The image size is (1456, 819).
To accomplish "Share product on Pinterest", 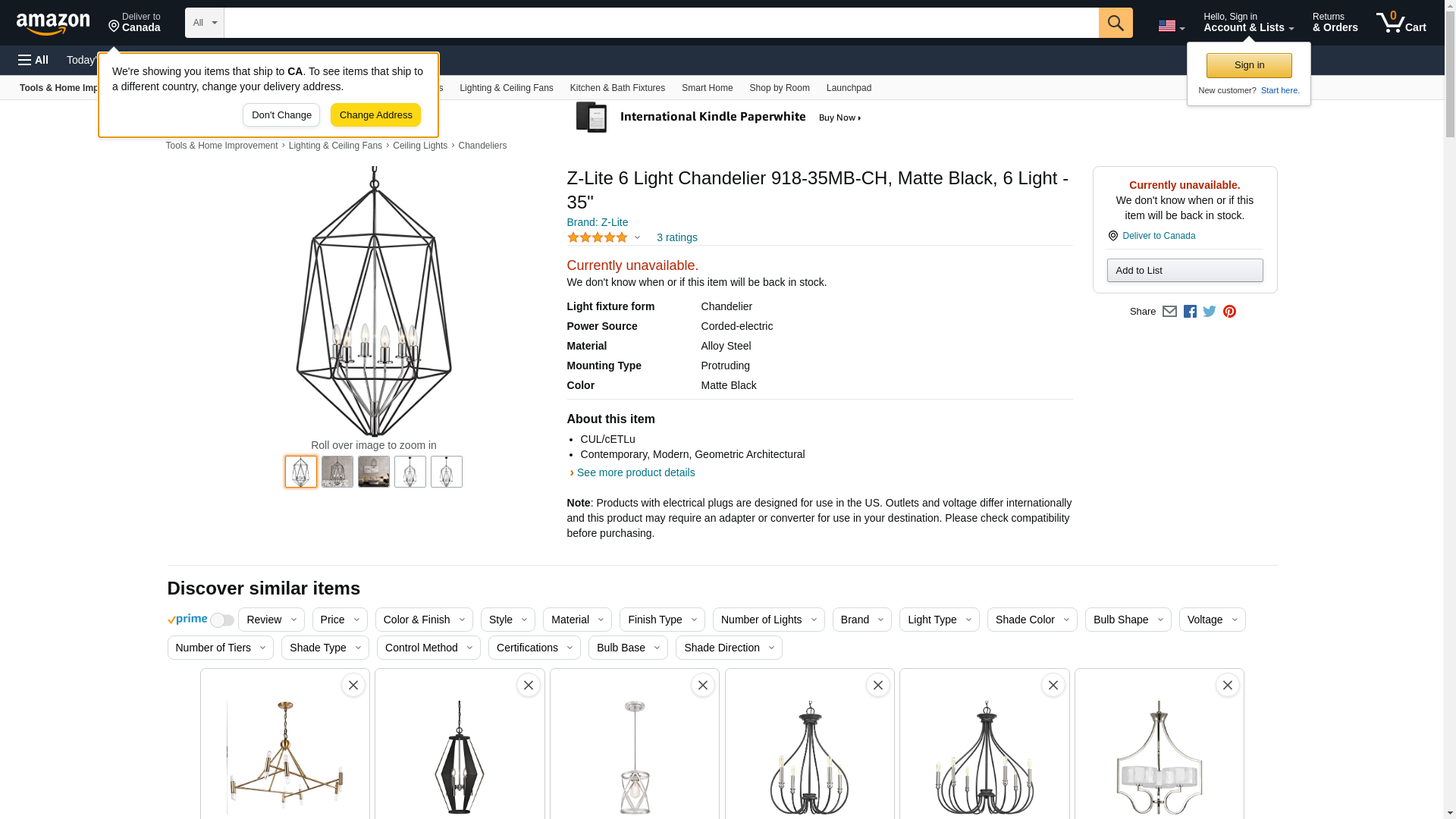I will click(1229, 312).
